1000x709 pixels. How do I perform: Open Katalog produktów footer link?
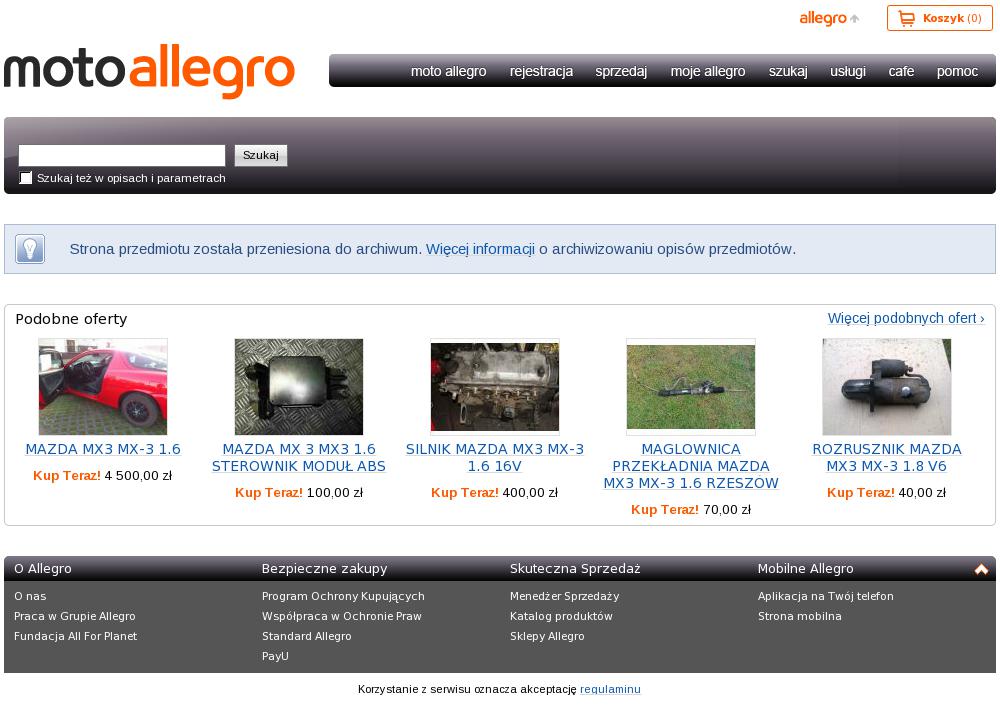coord(561,616)
